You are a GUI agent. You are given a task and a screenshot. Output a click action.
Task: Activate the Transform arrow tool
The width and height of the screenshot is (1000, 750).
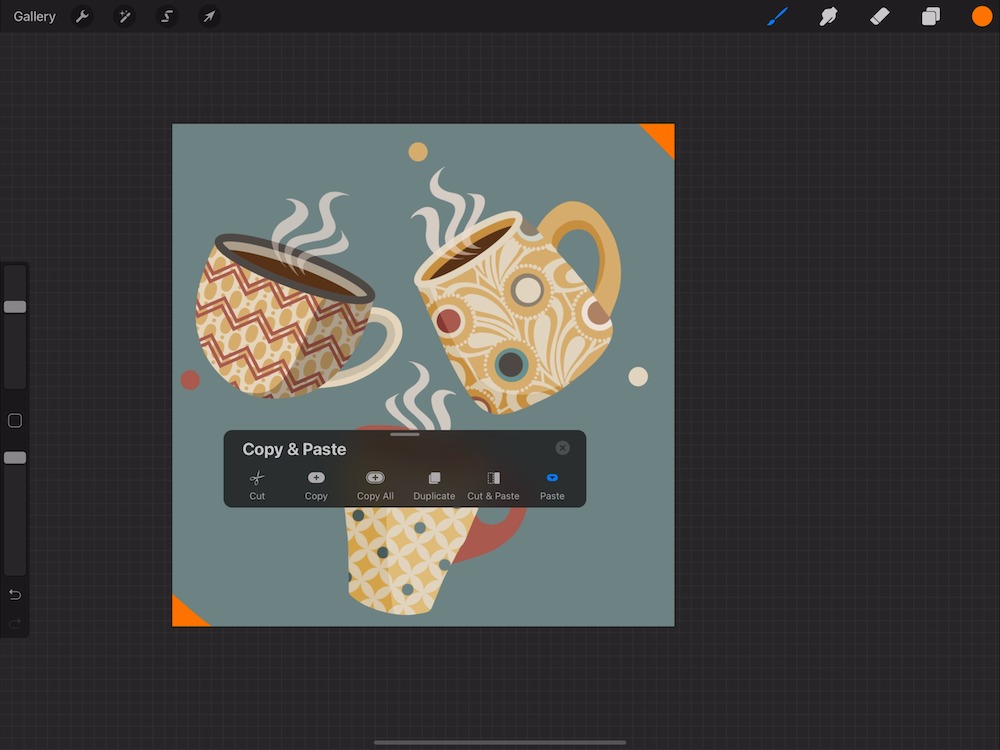click(x=209, y=17)
